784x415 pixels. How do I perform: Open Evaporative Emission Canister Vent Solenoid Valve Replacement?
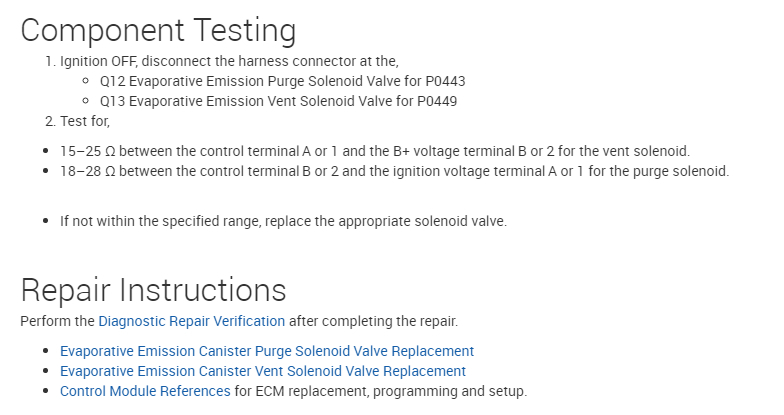[262, 371]
